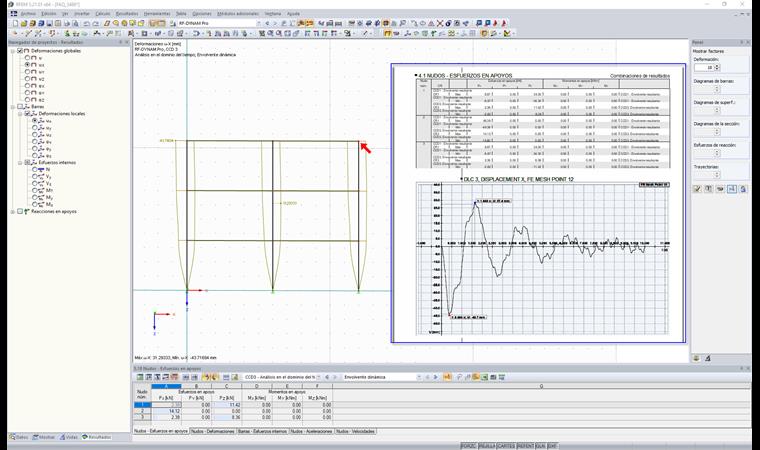This screenshot has height=450, width=760.
Task: Adjust the Deformación factor spinner
Action: (x=717, y=67)
